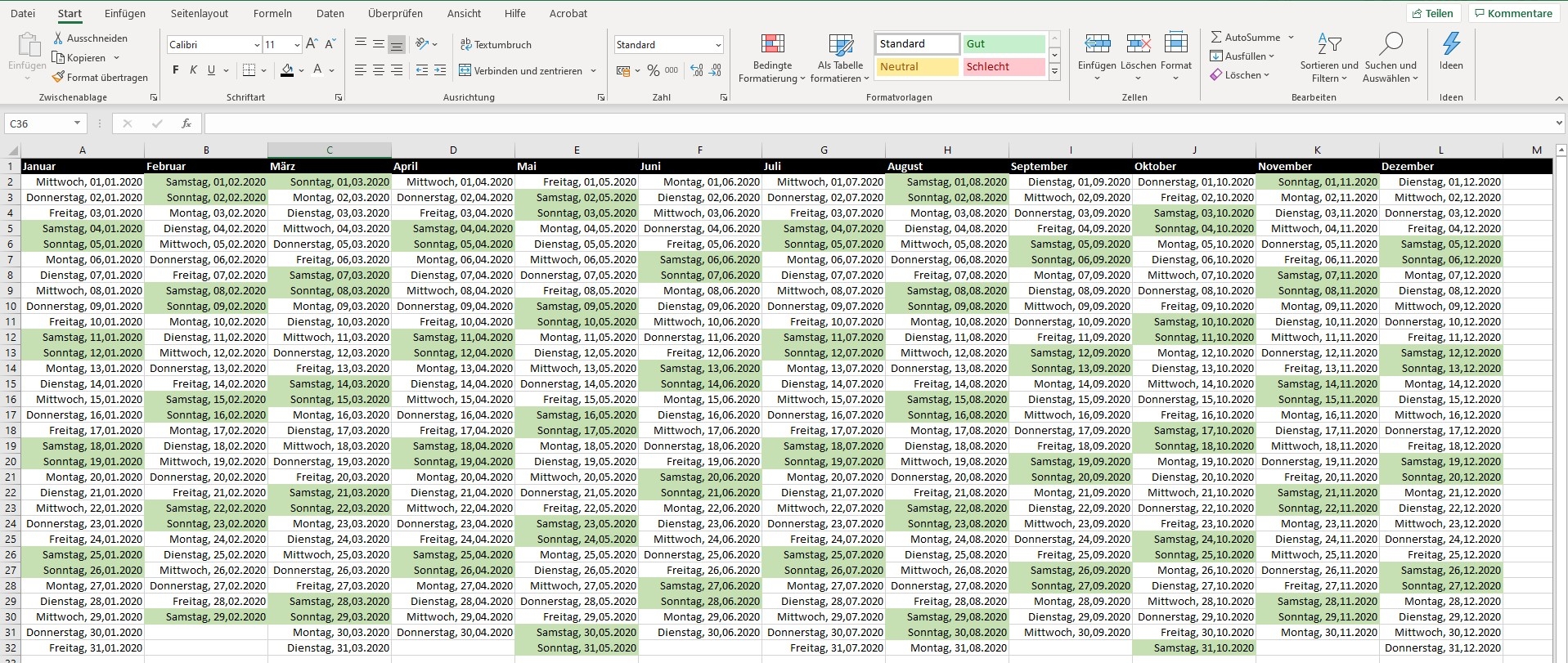This screenshot has width=1568, height=663.
Task: Toggle underline formatting (U)
Action: tap(211, 70)
